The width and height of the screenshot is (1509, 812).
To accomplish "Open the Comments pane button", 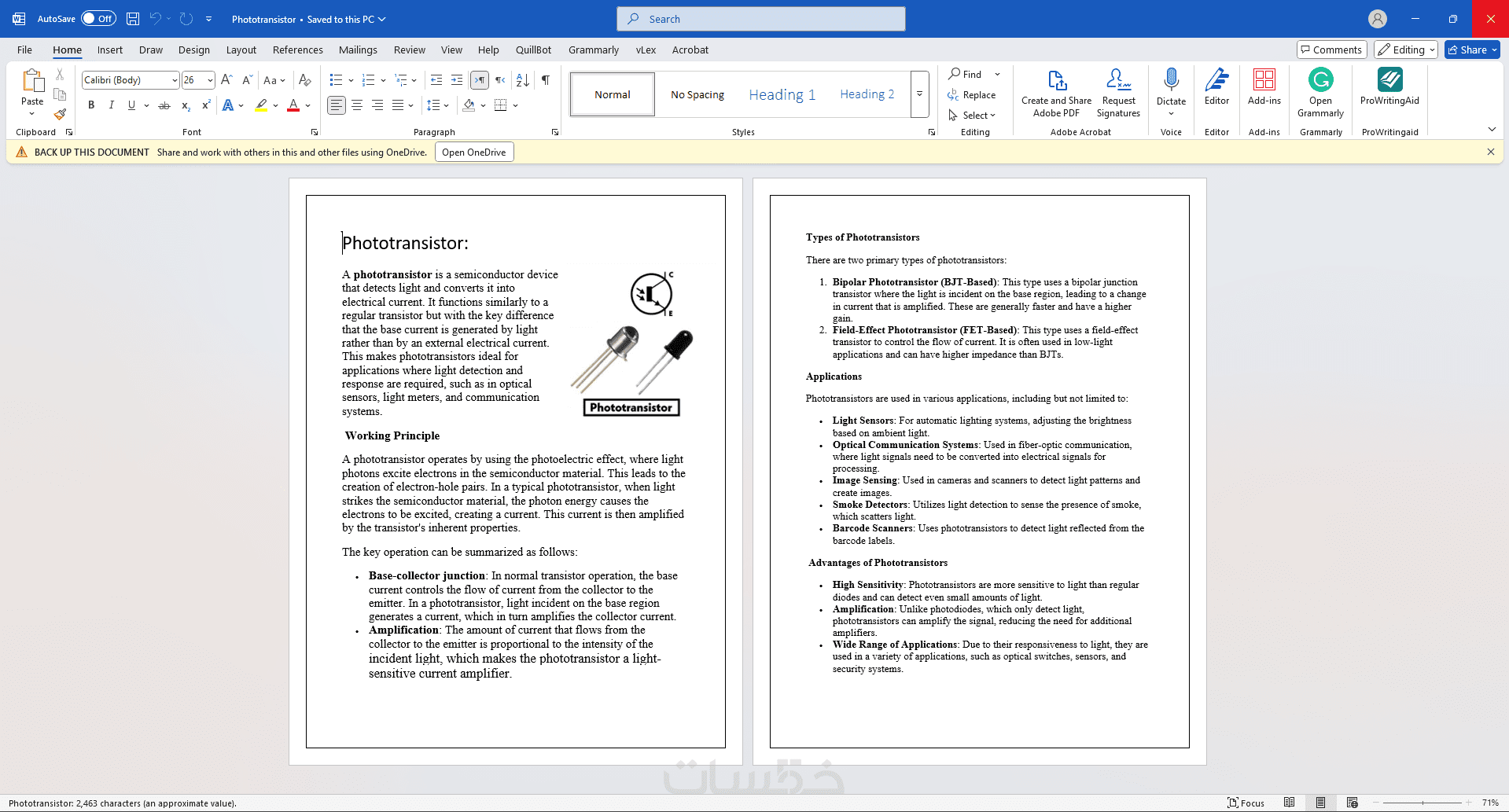I will click(1331, 50).
